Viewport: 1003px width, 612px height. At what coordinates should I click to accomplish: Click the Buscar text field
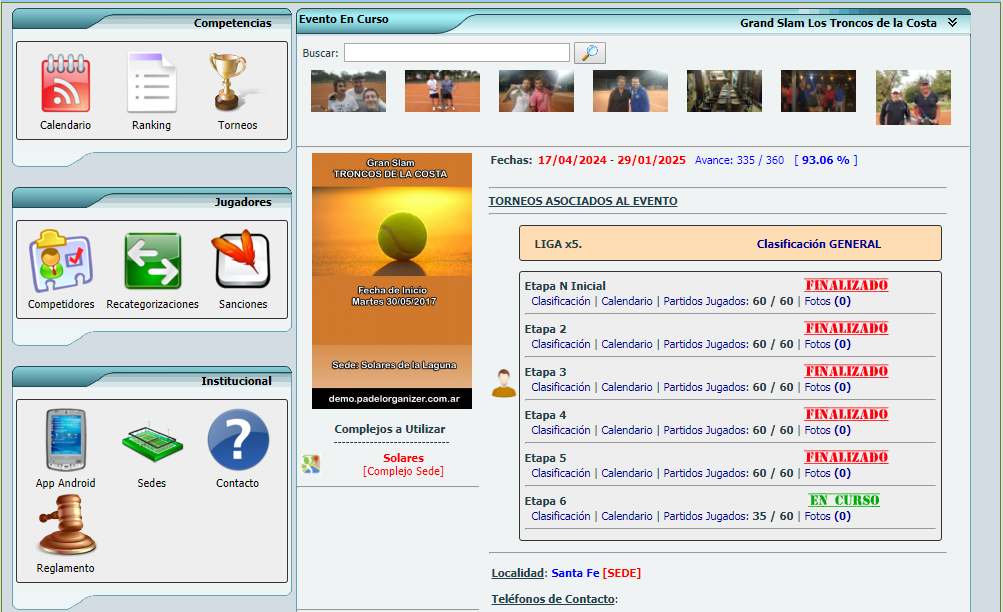[457, 53]
